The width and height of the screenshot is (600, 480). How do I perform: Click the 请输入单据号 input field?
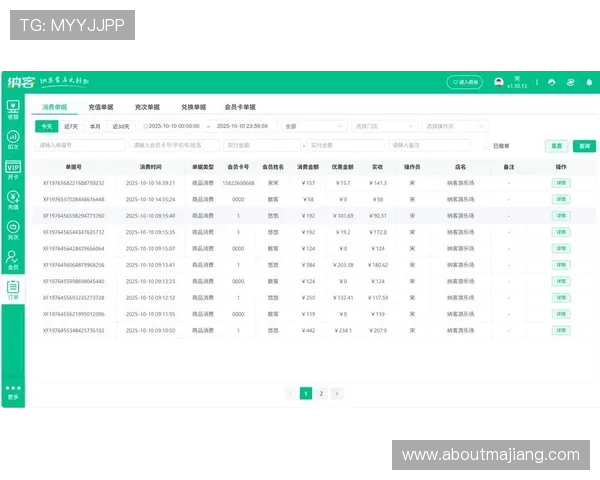click(80, 146)
